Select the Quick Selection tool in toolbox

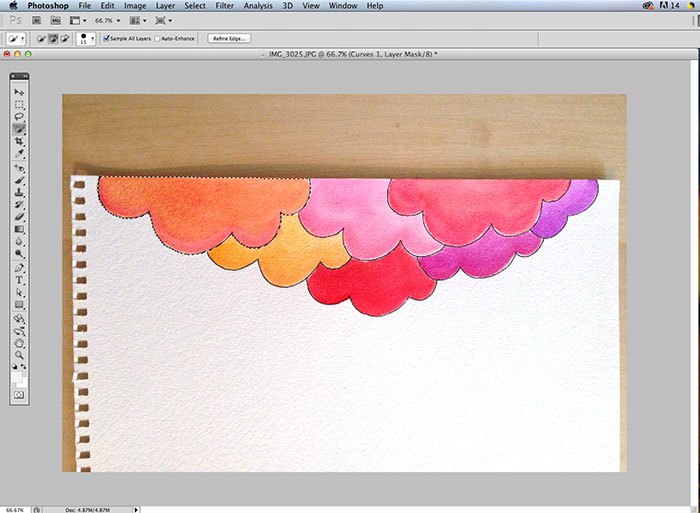pyautogui.click(x=19, y=129)
